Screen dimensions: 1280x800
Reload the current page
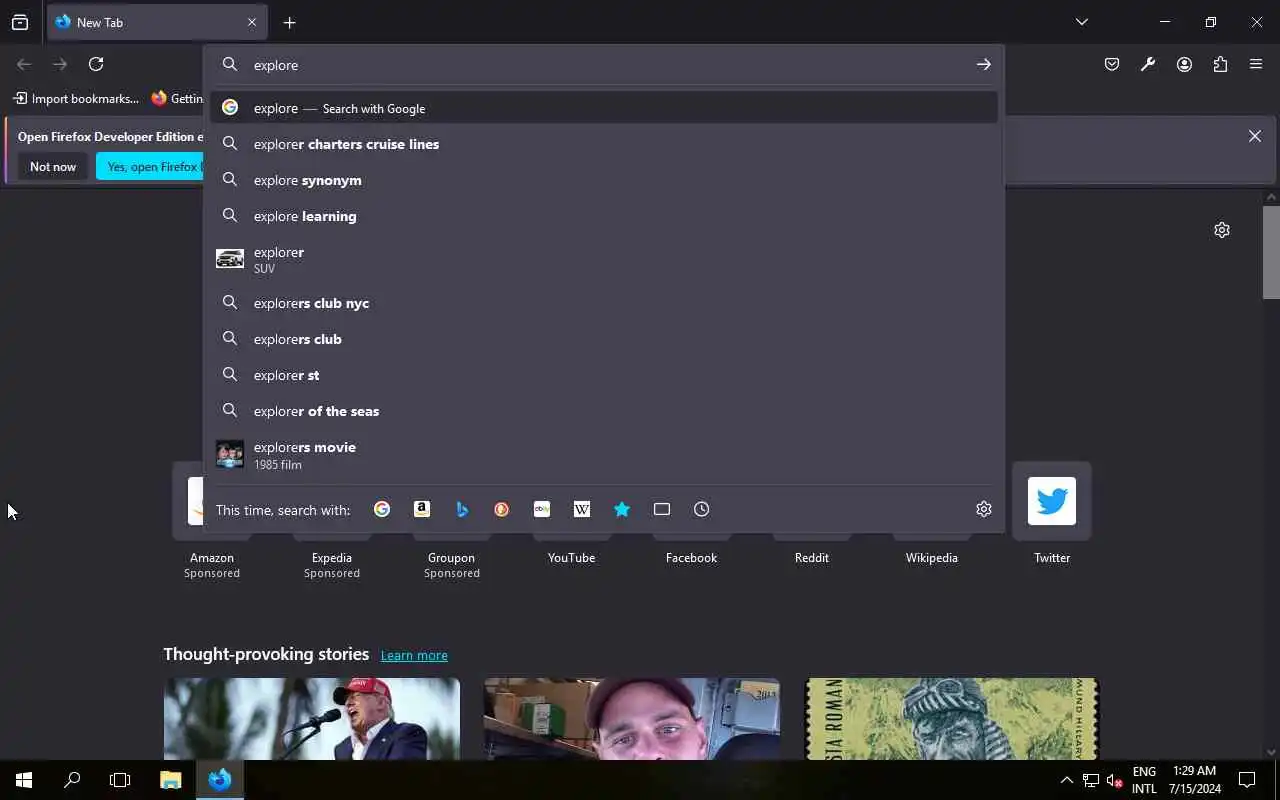96,64
